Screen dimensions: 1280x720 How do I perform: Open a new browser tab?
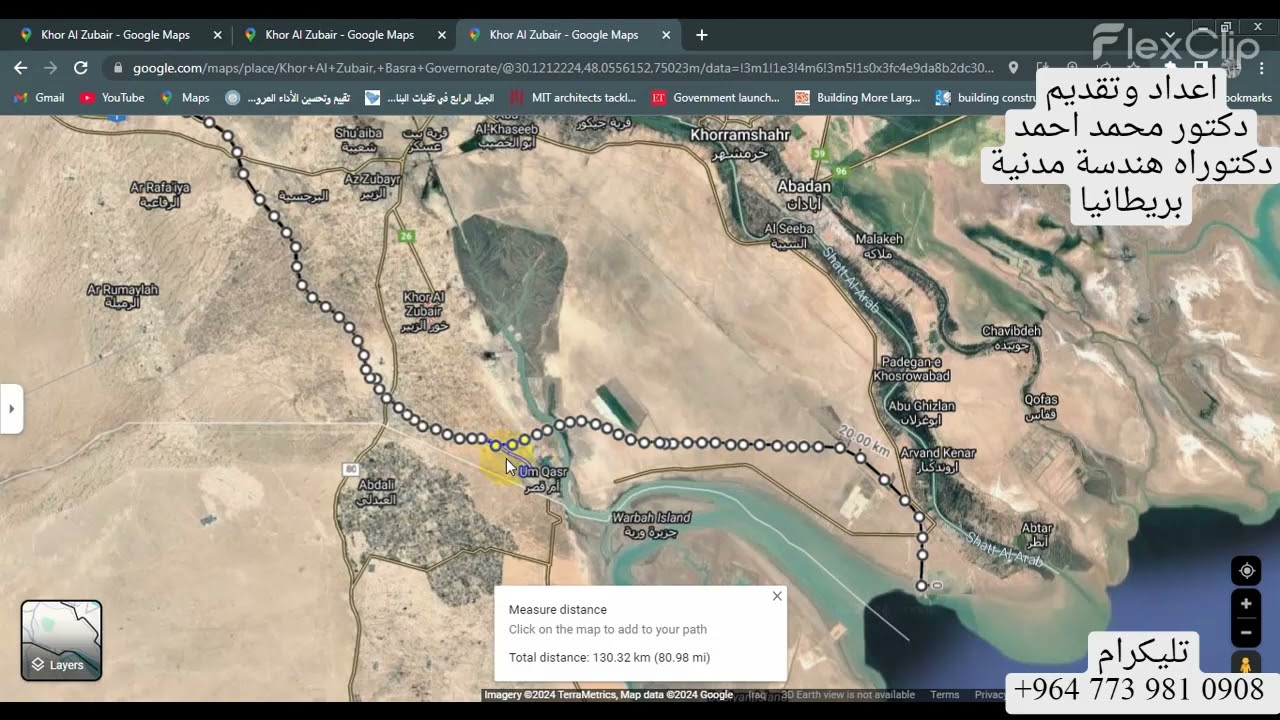coord(701,35)
